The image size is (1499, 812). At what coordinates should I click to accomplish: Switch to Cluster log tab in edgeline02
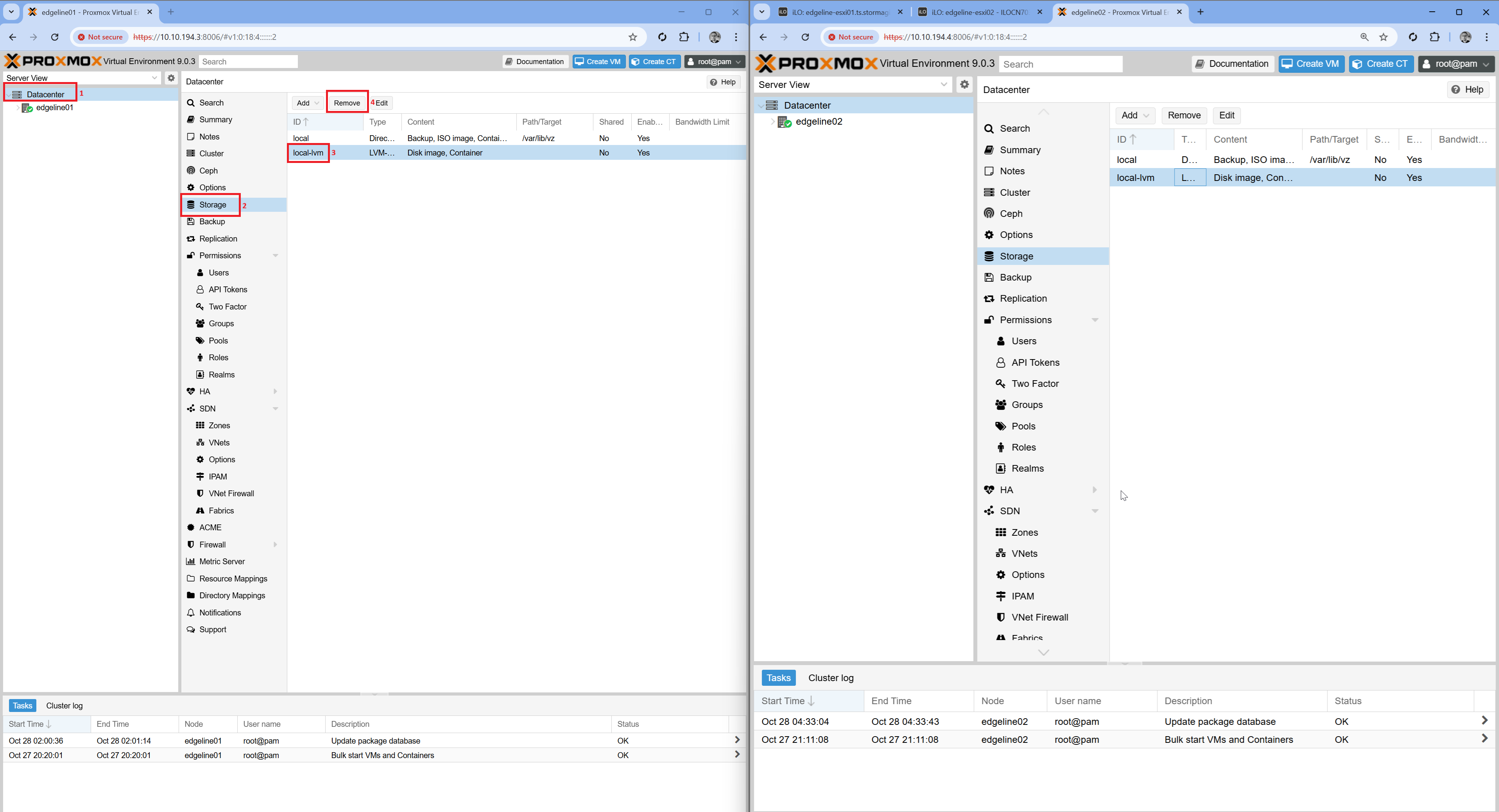[830, 678]
